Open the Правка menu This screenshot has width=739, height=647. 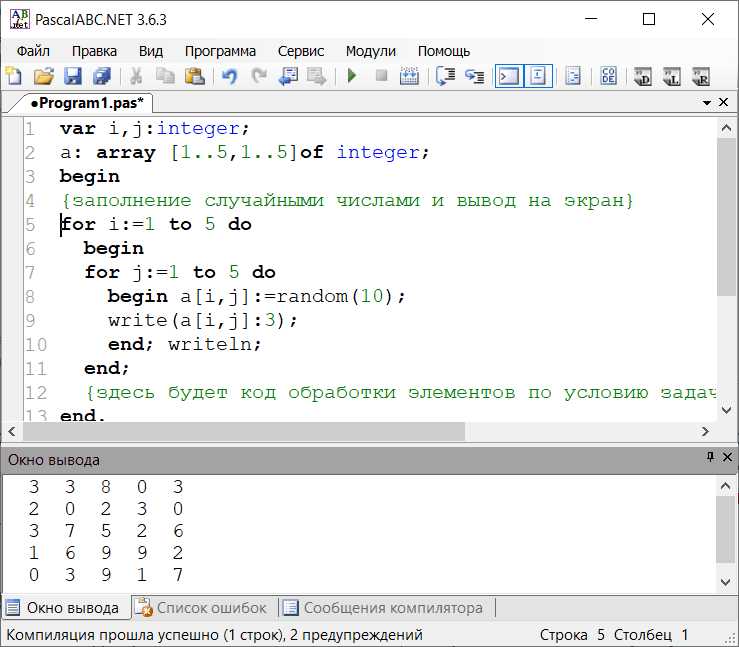[x=94, y=51]
